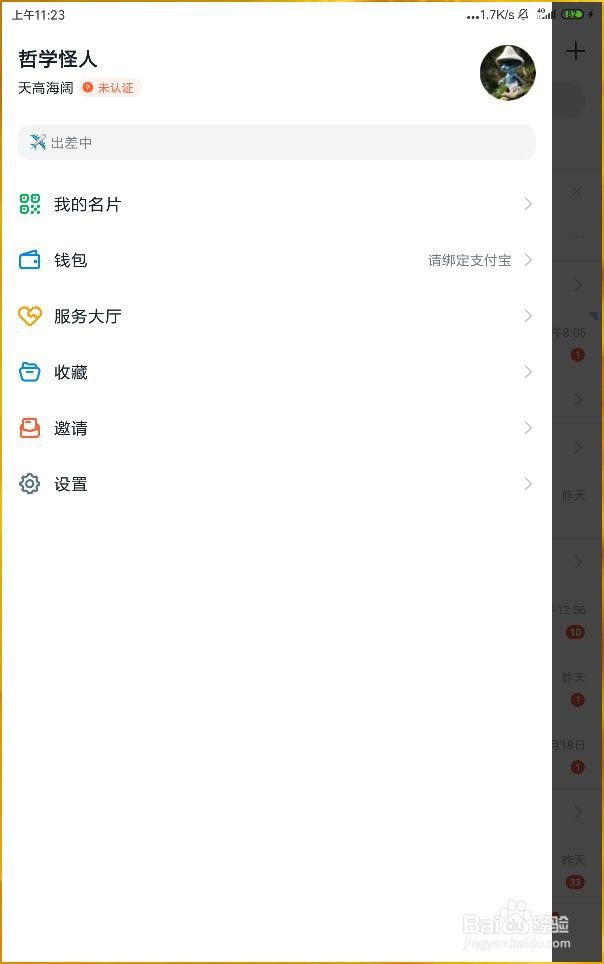Viewport: 604px width, 964px height.
Task: Tap the 未认证 verification badge
Action: click(x=111, y=88)
